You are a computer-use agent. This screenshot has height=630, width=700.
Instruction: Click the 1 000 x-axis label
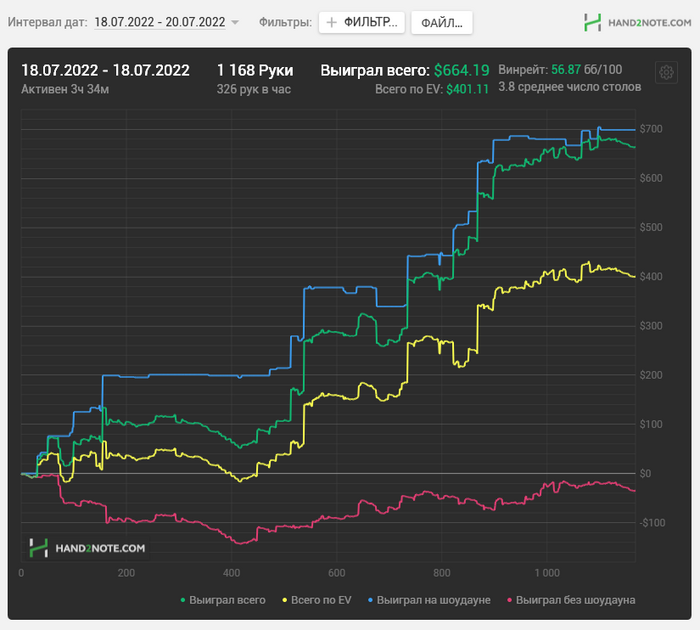point(547,573)
